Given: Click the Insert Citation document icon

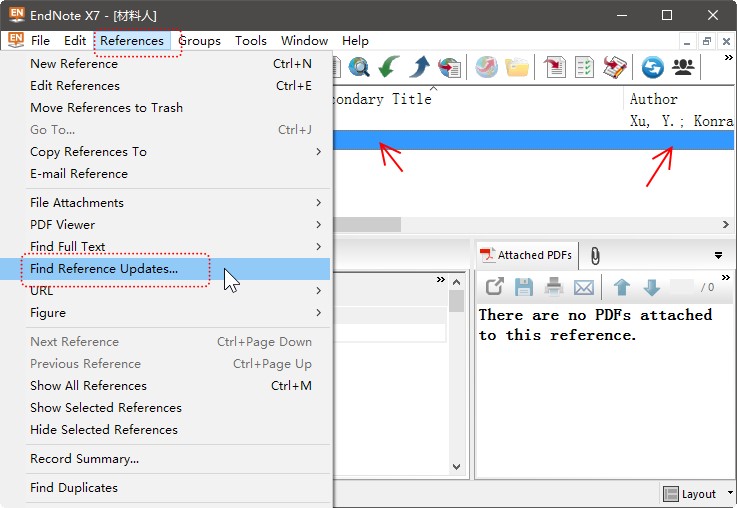Looking at the screenshot, I should pyautogui.click(x=555, y=67).
